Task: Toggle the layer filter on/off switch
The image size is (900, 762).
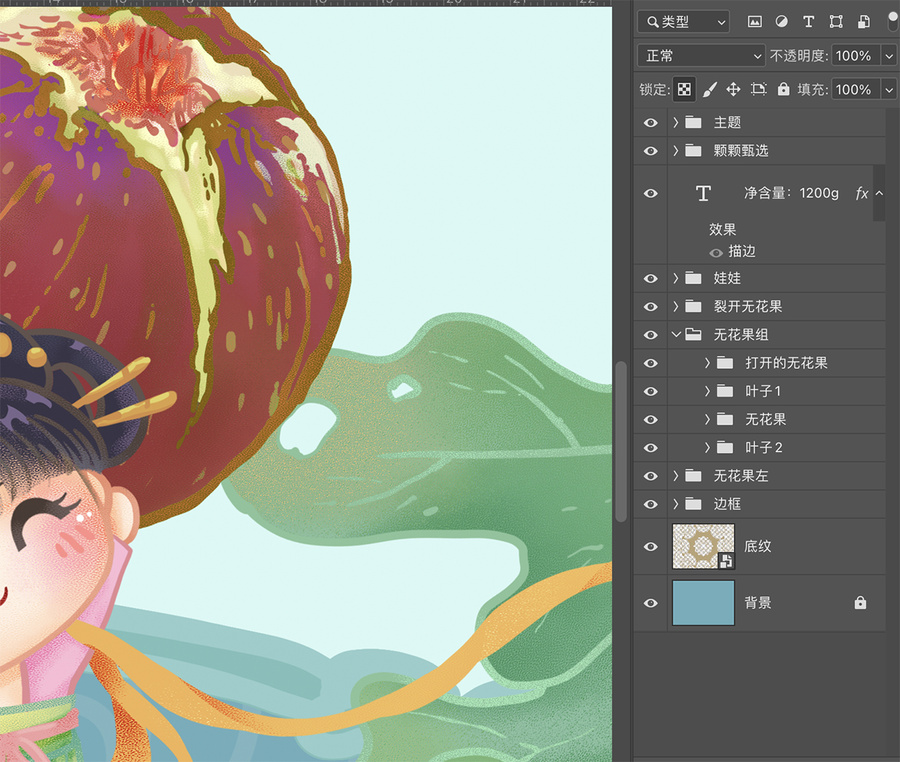Action: [x=893, y=21]
